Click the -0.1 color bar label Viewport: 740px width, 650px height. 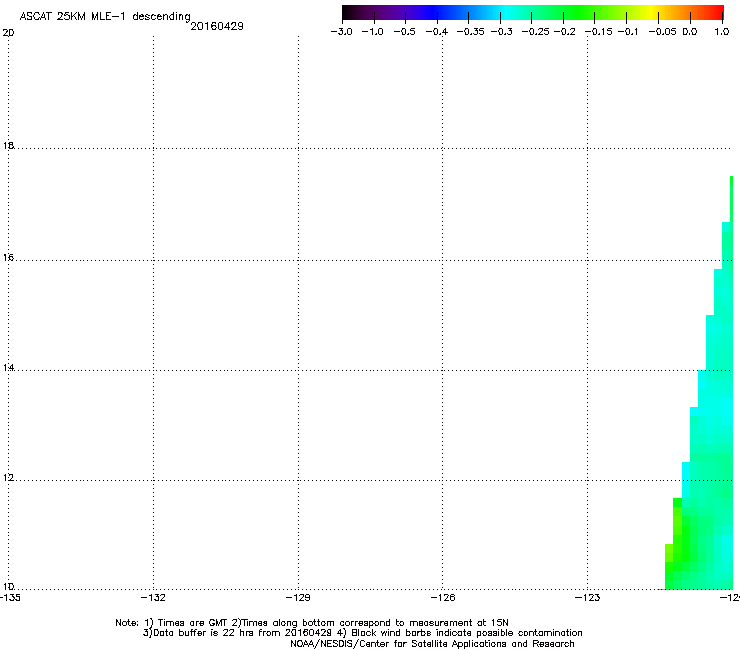tap(628, 32)
